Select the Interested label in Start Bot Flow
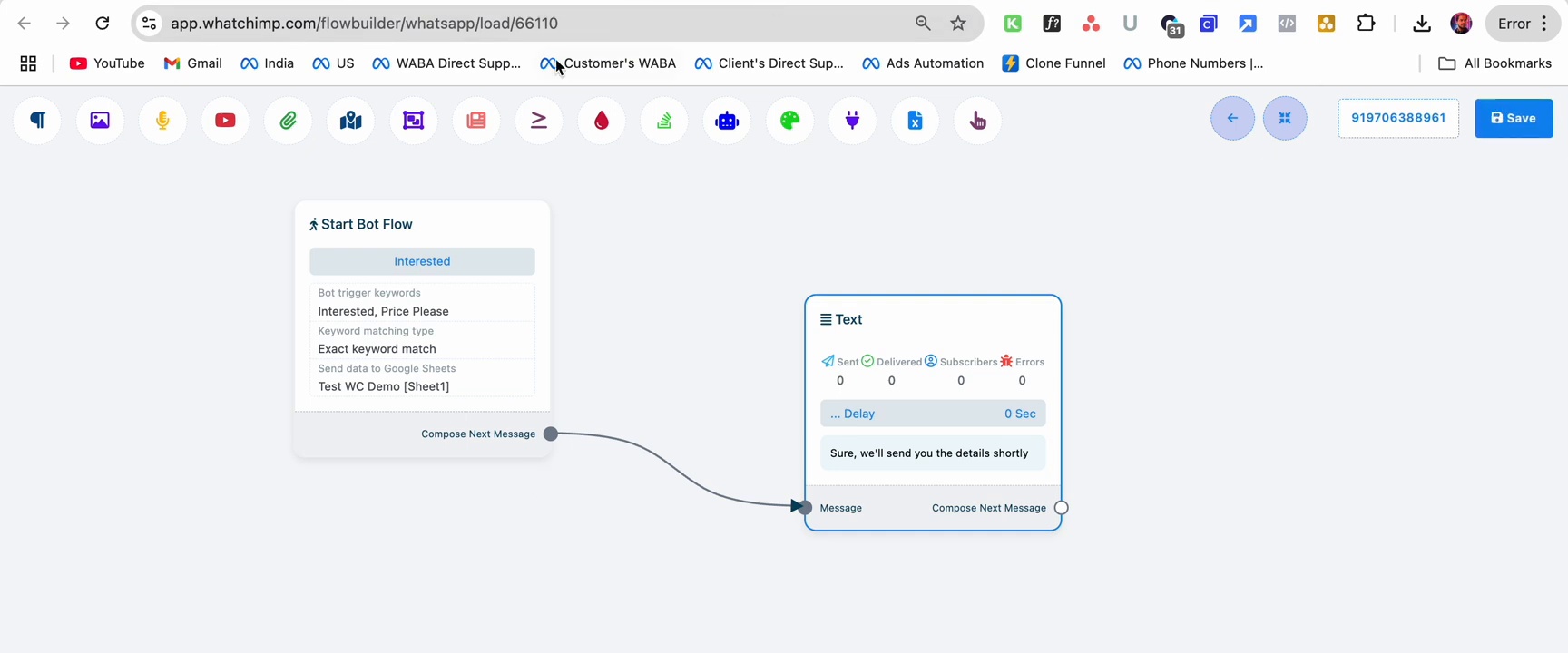Viewport: 1568px width, 653px height. [422, 261]
